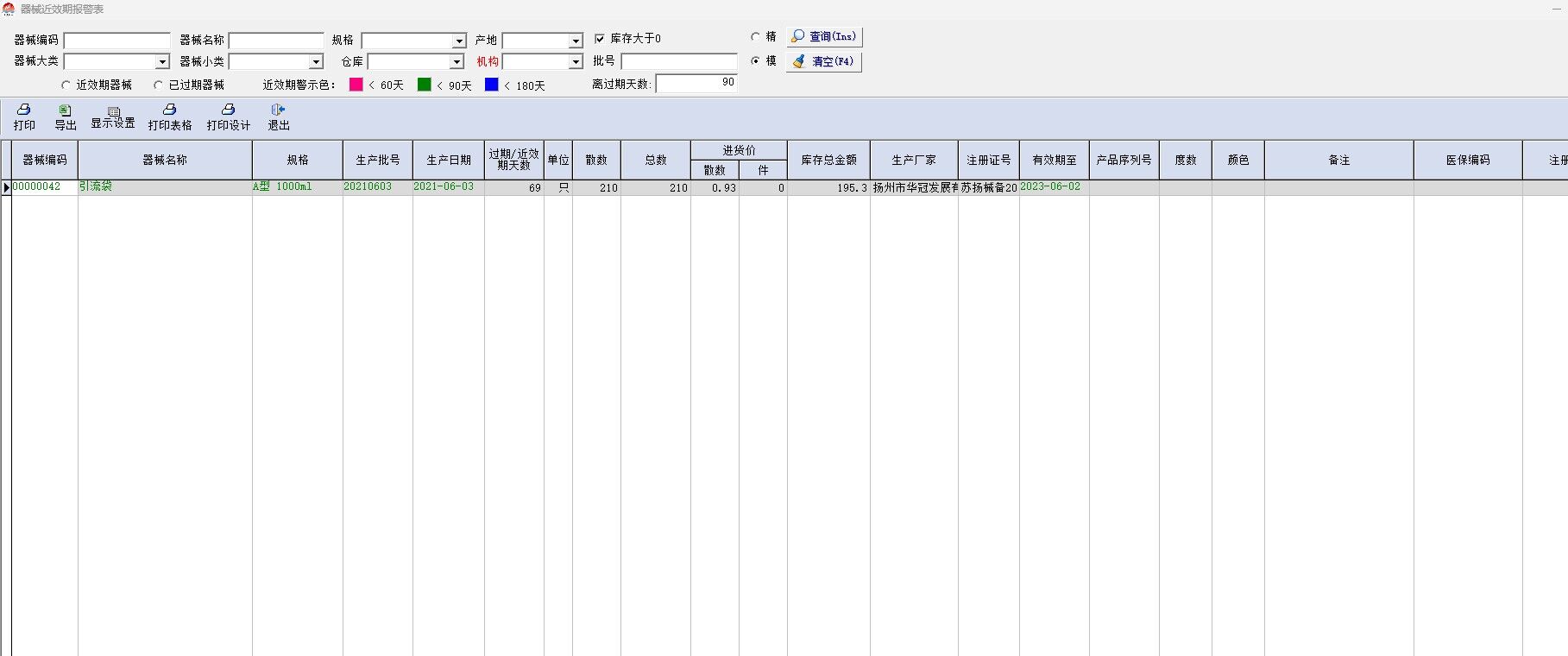Select the 已过期器械 radio button

[x=158, y=85]
